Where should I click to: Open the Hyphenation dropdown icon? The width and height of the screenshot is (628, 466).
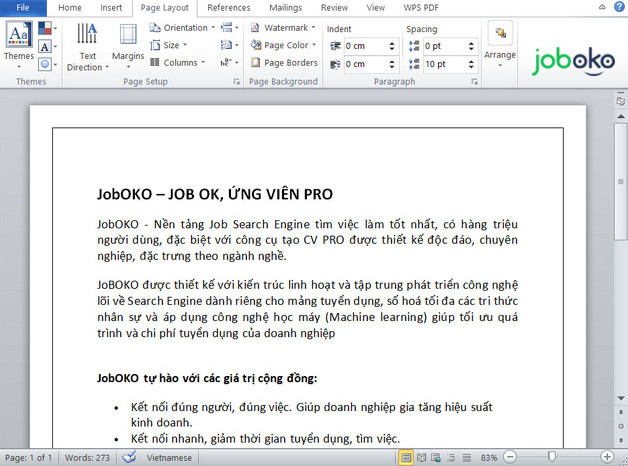pyautogui.click(x=229, y=62)
